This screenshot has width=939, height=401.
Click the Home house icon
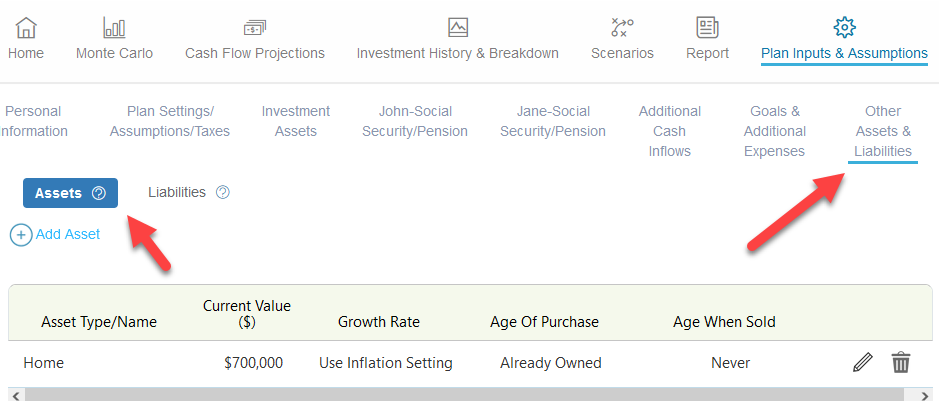click(x=26, y=28)
